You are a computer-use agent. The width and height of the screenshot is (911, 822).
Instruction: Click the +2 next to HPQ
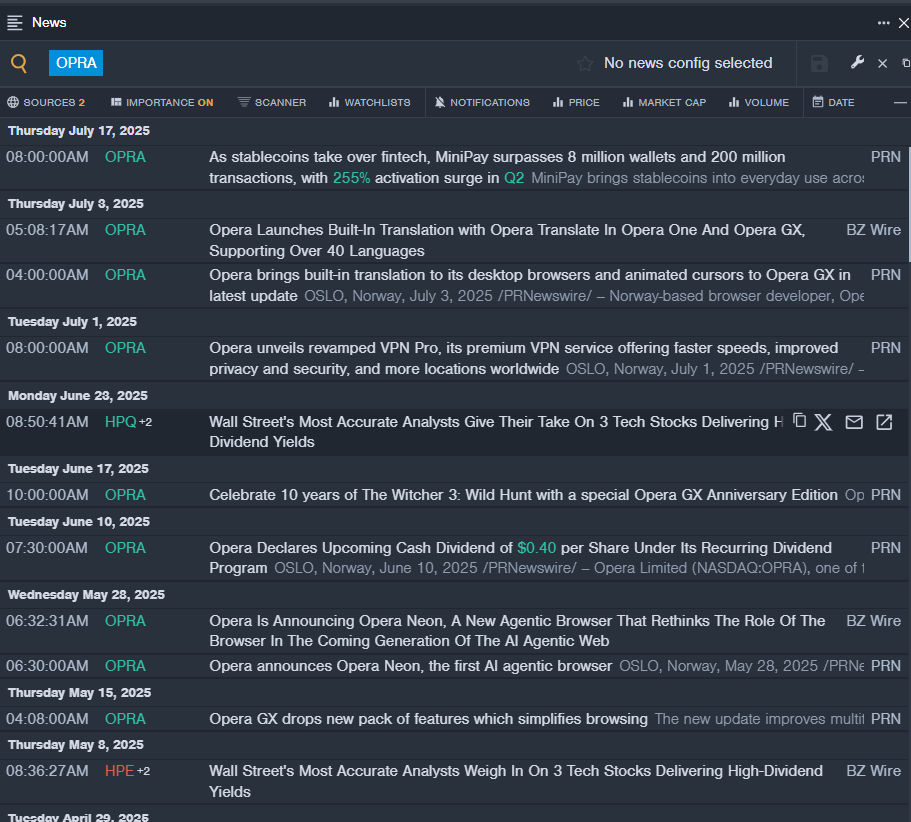pos(145,422)
